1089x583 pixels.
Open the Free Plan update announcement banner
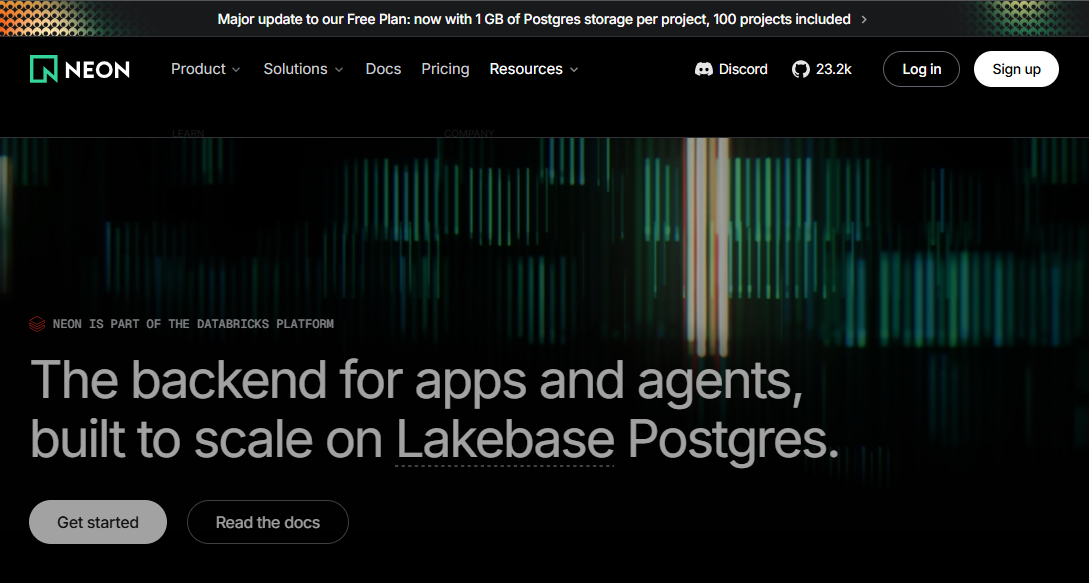542,19
